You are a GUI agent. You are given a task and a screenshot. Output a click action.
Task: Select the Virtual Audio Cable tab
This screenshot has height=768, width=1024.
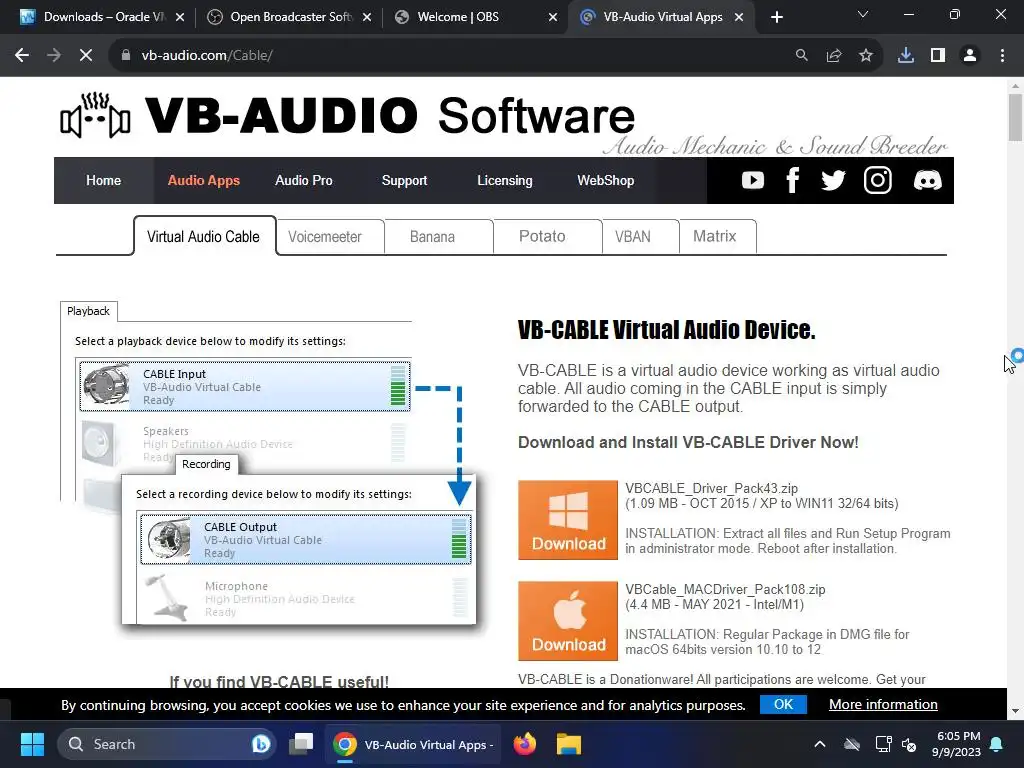(204, 236)
